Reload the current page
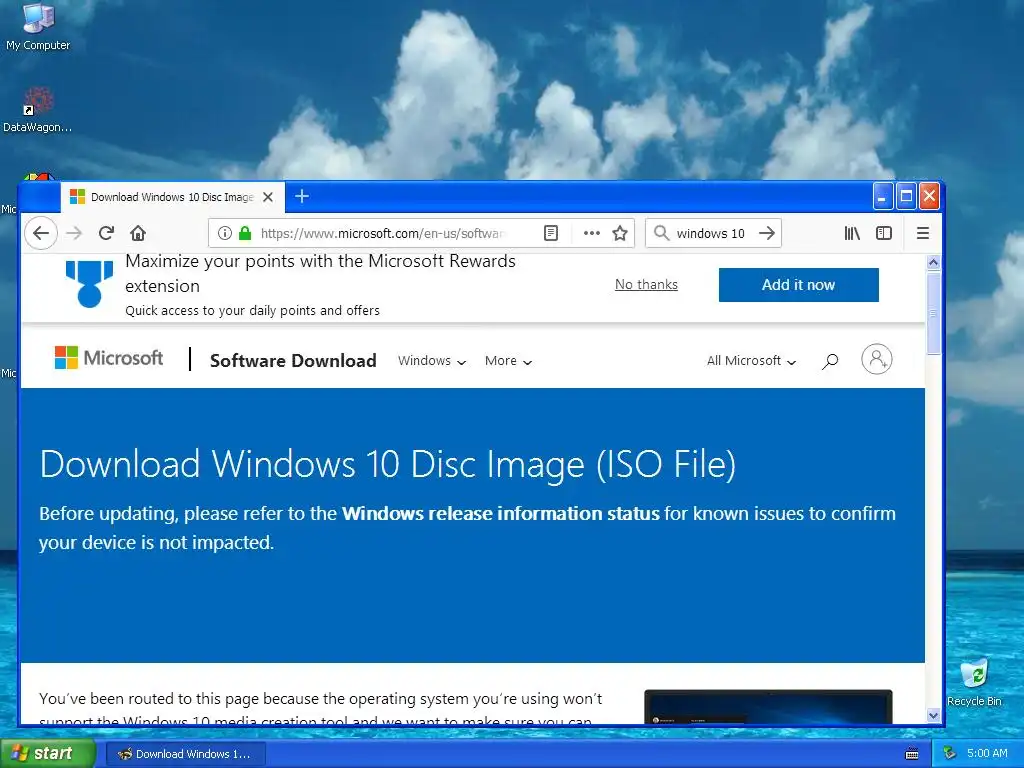Screen dimensions: 1024x768 tap(106, 233)
